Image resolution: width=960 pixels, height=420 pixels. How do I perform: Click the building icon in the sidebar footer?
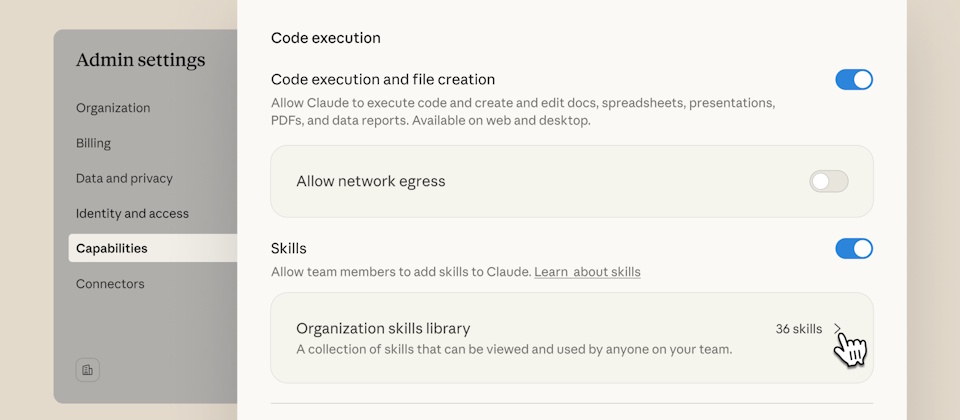point(88,370)
